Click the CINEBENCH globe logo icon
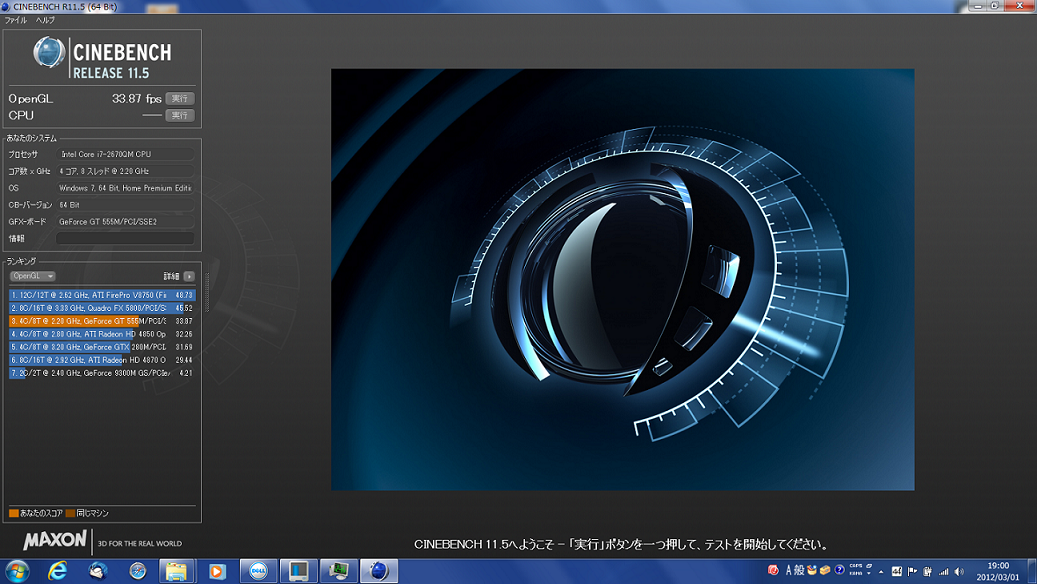Viewport: 1037px width, 584px height. (49, 52)
